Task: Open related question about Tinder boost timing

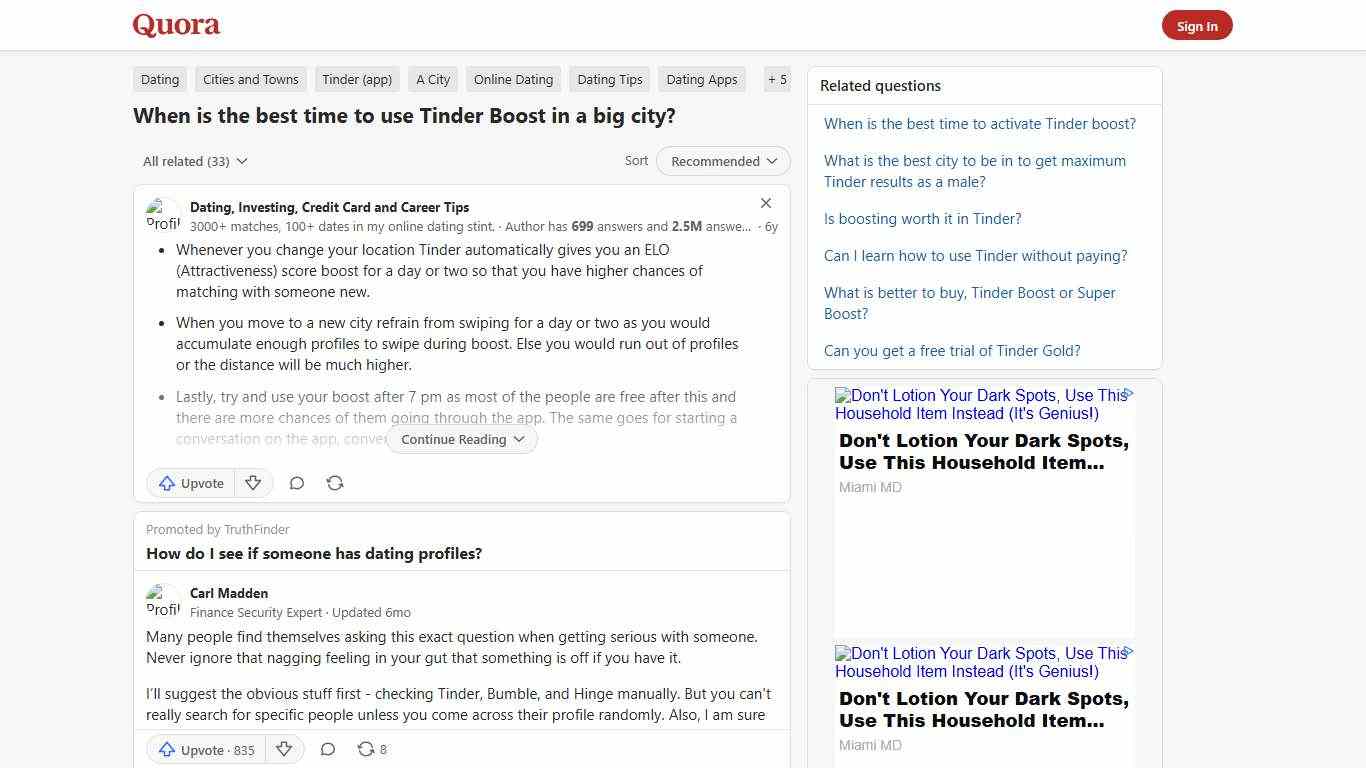Action: point(979,123)
